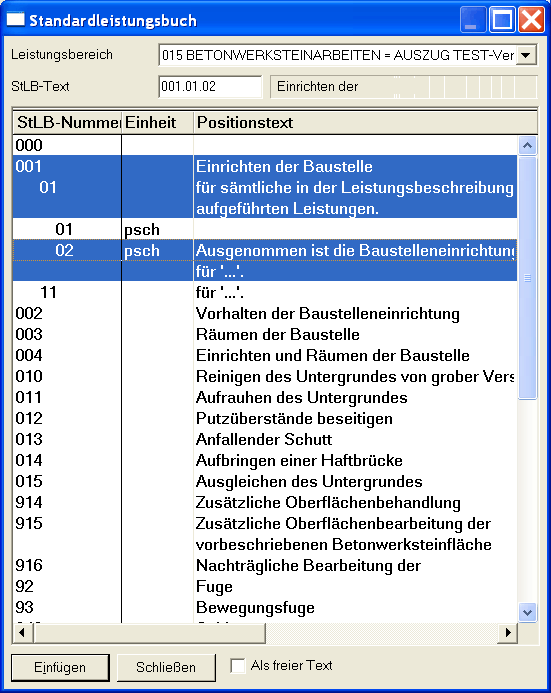
Task: Enable the Als freier Text checkbox
Action: click(x=238, y=666)
